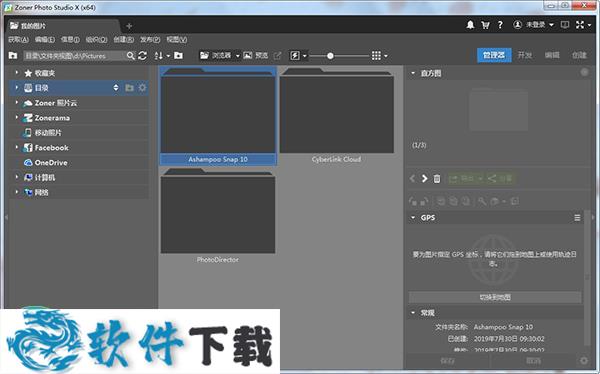Switch to 预览 preview mode

(256, 56)
